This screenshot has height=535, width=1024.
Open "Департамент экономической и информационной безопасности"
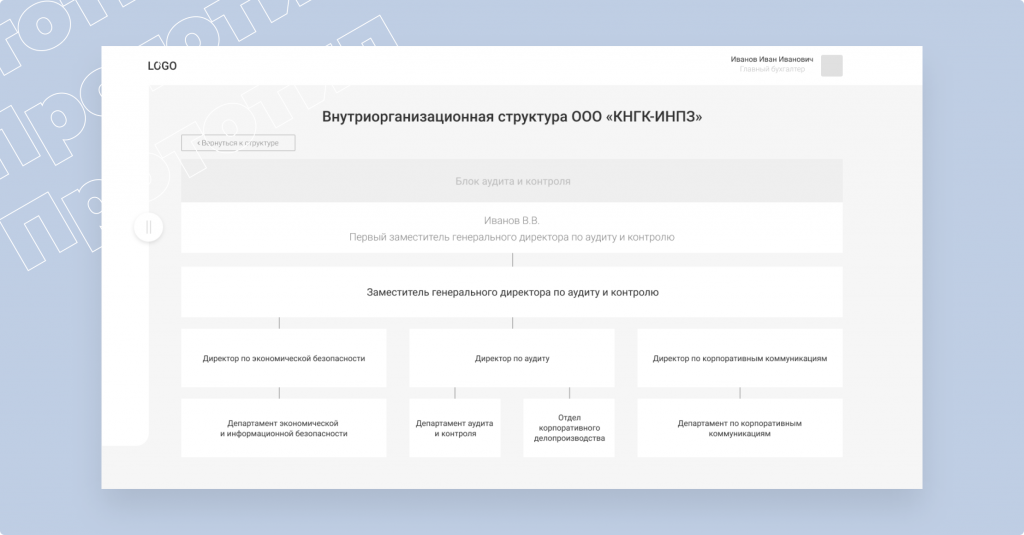[283, 429]
